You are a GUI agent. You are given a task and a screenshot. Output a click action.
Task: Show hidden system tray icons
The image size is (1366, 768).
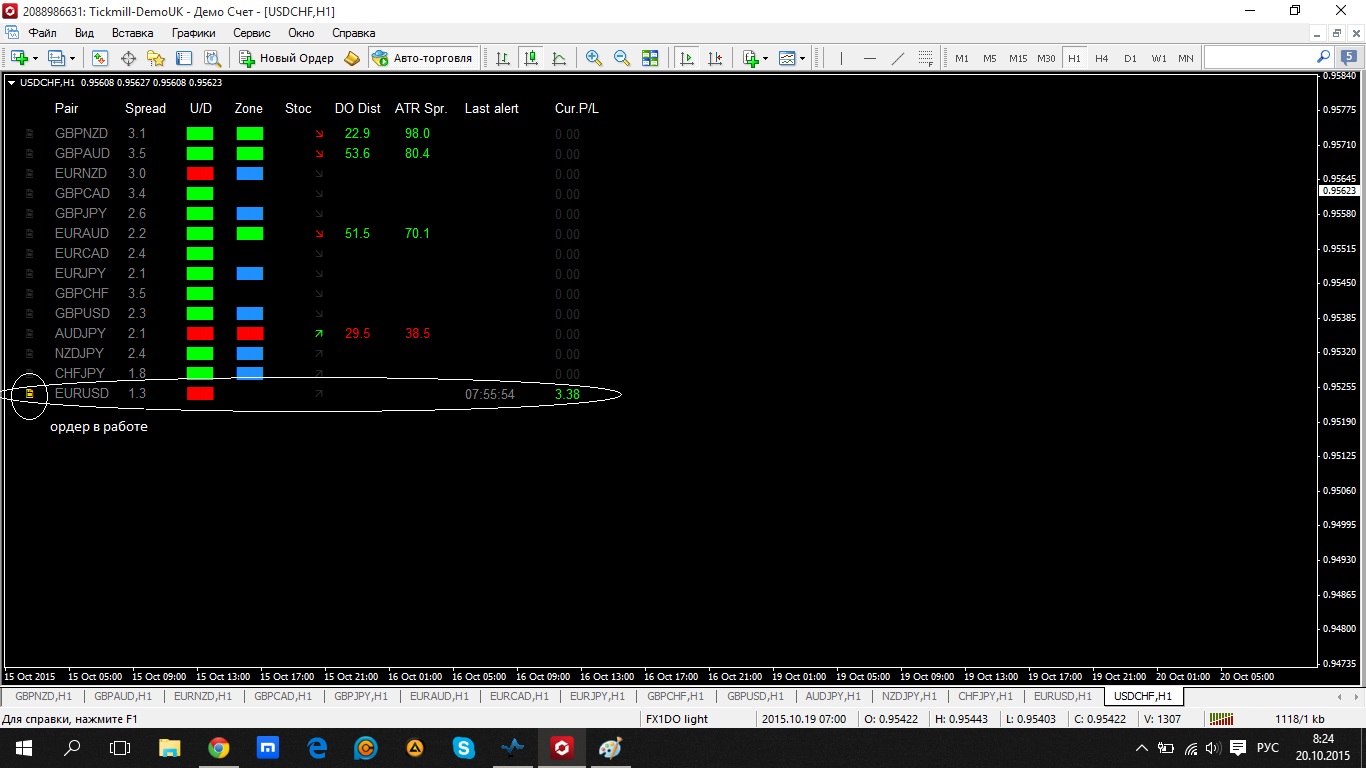coord(1141,748)
